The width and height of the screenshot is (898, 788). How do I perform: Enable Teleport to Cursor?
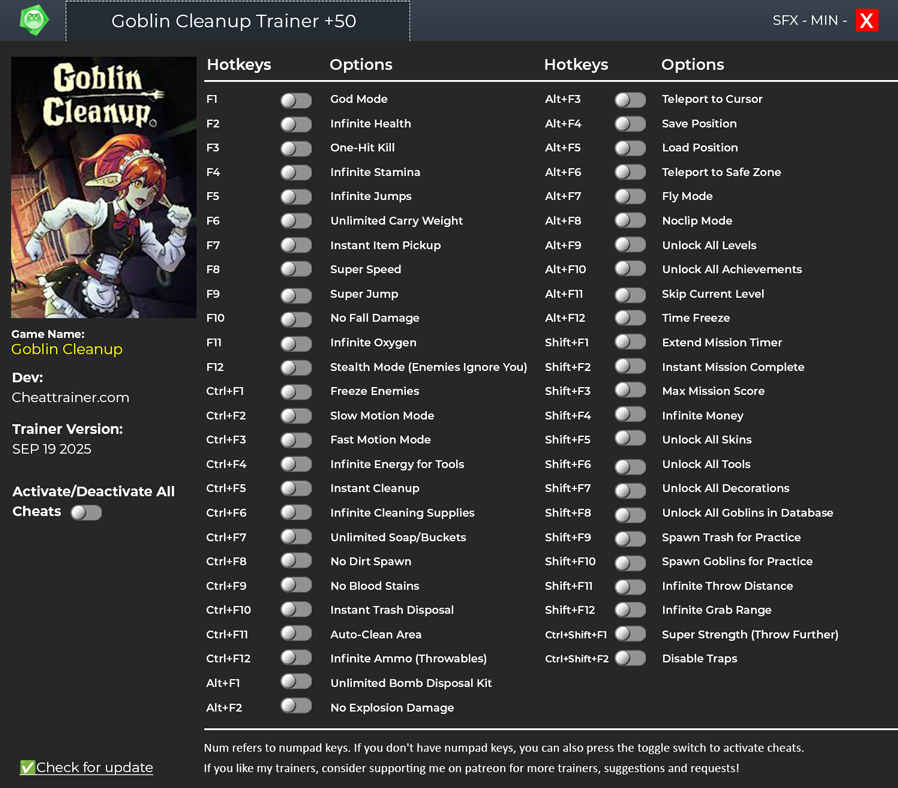[x=630, y=100]
